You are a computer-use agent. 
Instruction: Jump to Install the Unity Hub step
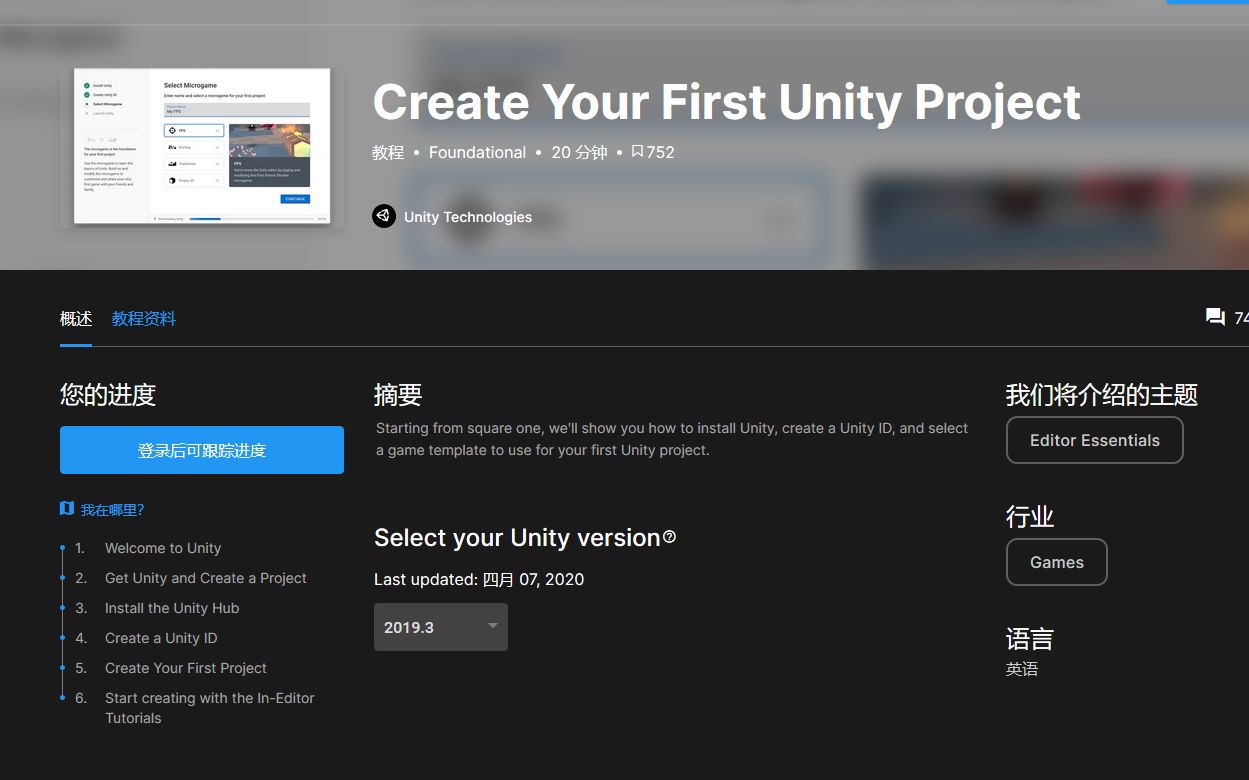coord(172,608)
